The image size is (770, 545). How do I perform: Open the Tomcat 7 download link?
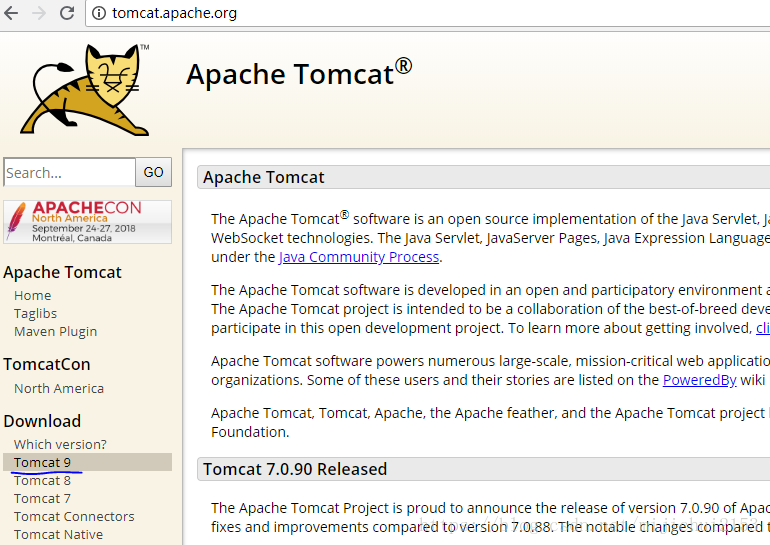click(x=42, y=499)
